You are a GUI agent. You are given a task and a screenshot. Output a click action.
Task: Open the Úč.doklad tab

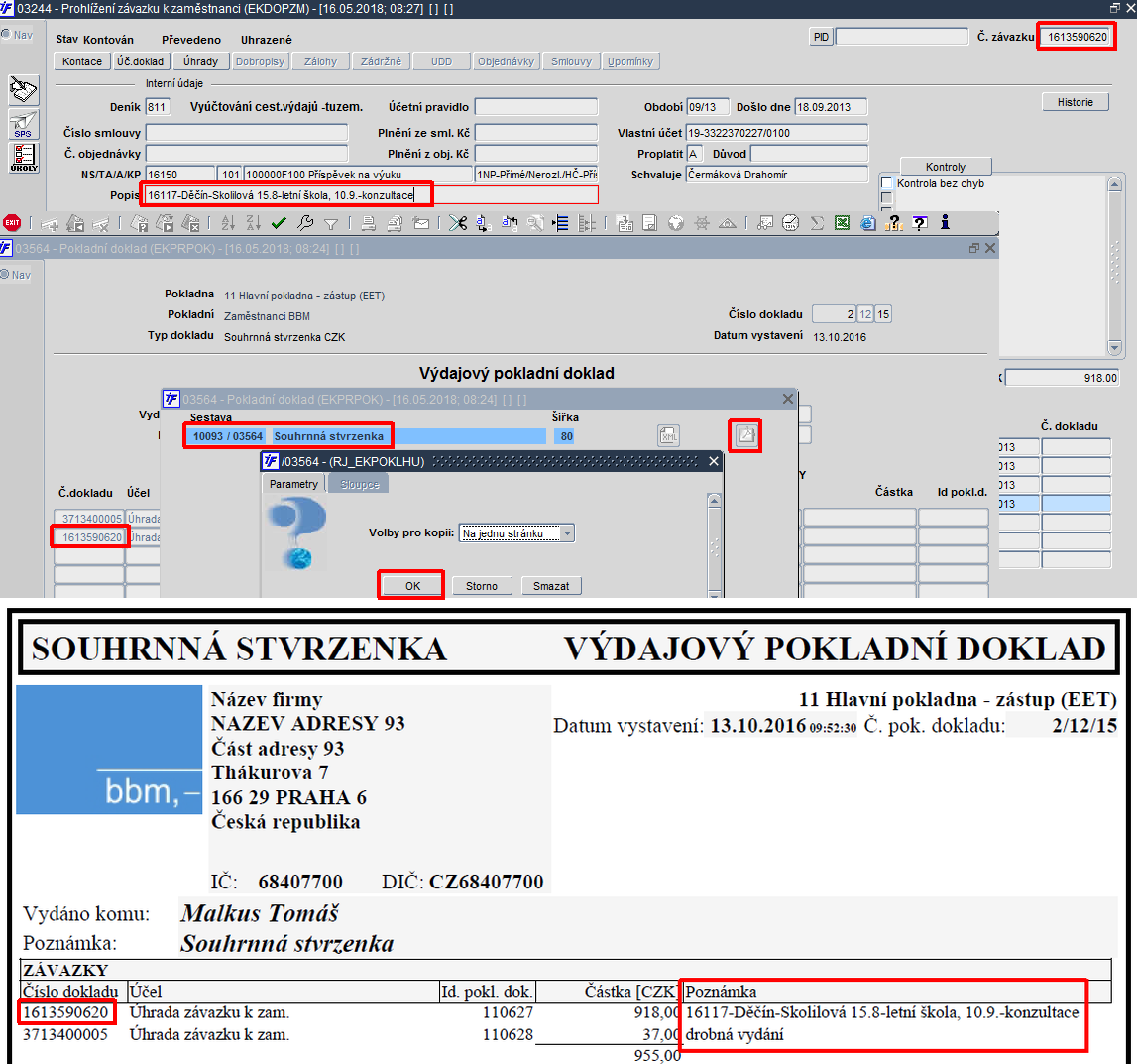(141, 61)
